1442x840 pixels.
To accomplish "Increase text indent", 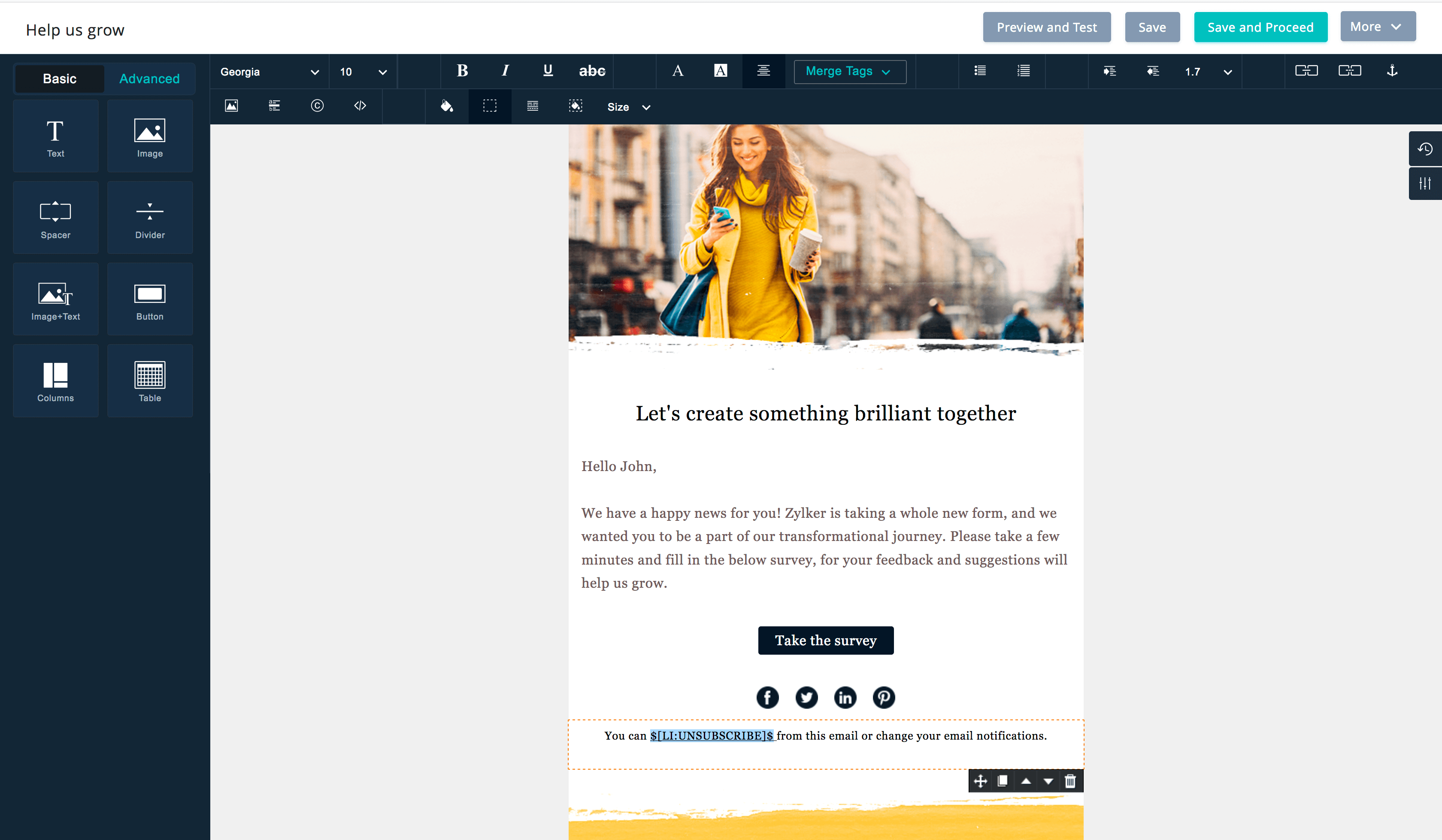I will pos(1109,71).
